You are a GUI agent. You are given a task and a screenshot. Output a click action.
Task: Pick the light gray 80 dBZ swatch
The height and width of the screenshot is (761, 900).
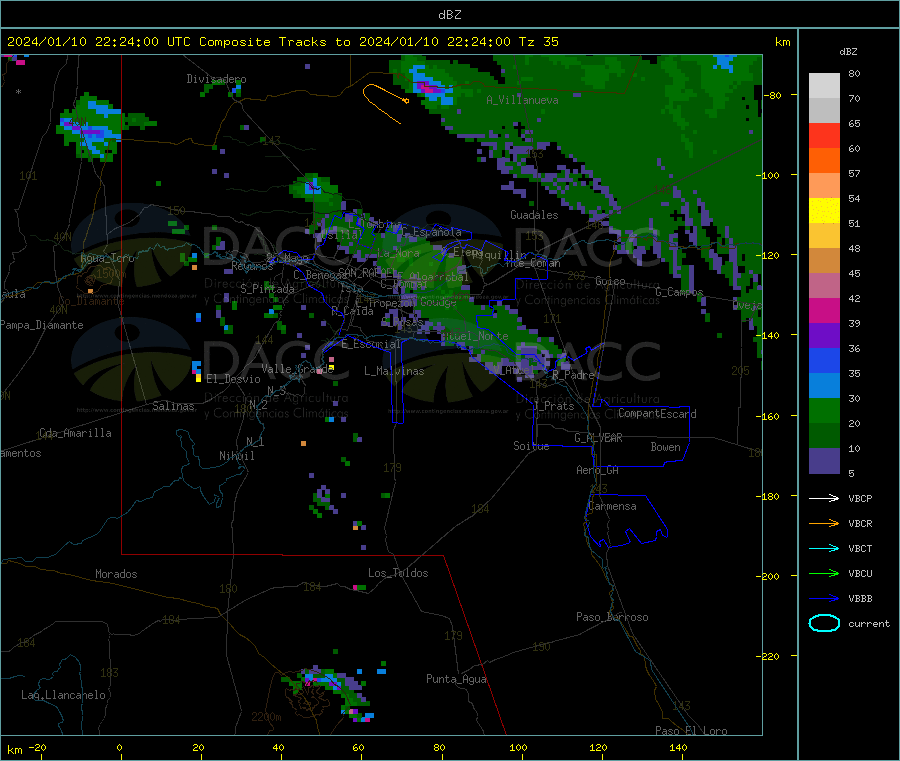coord(824,86)
